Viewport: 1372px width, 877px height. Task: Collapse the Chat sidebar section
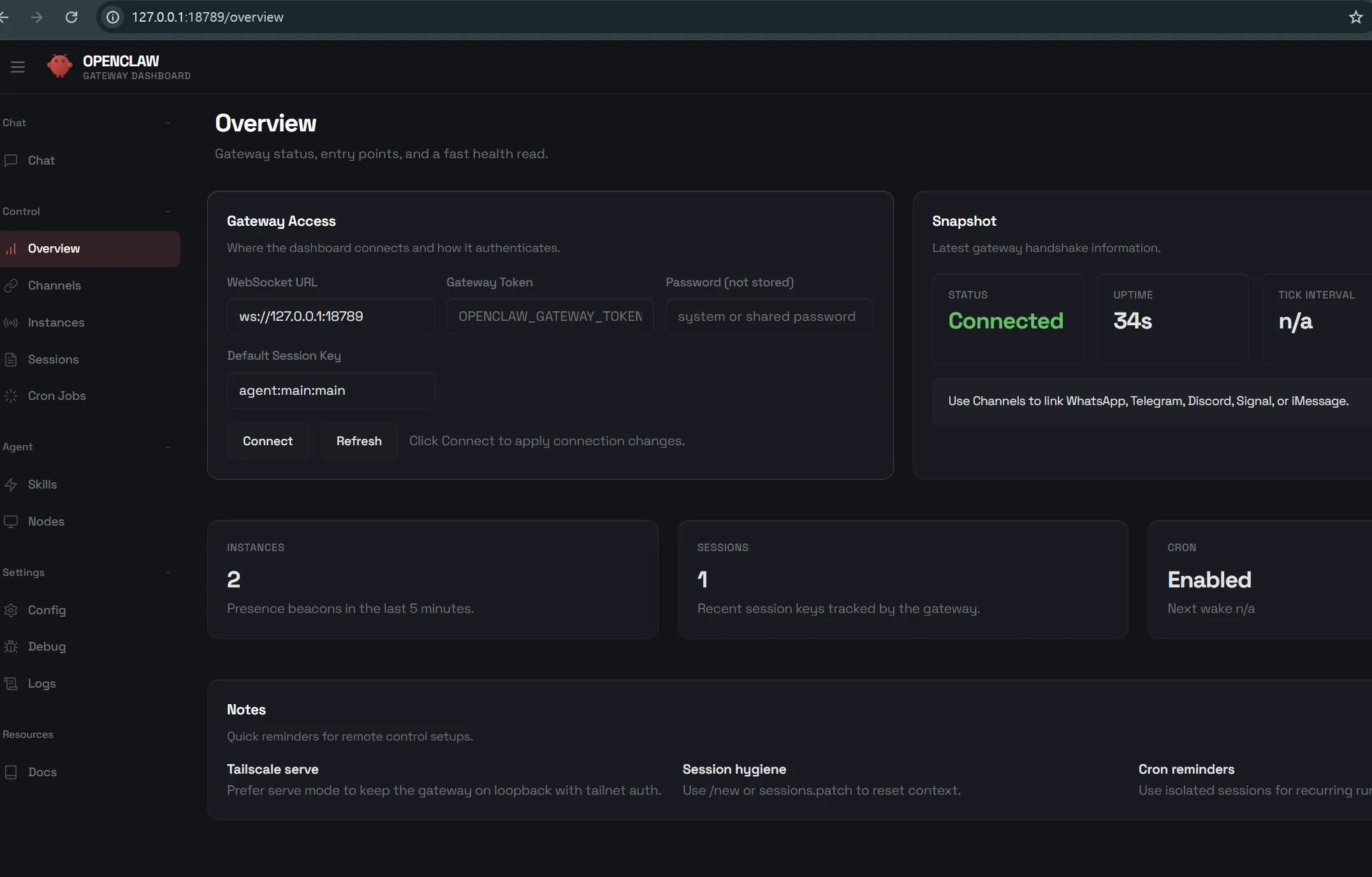tap(168, 122)
